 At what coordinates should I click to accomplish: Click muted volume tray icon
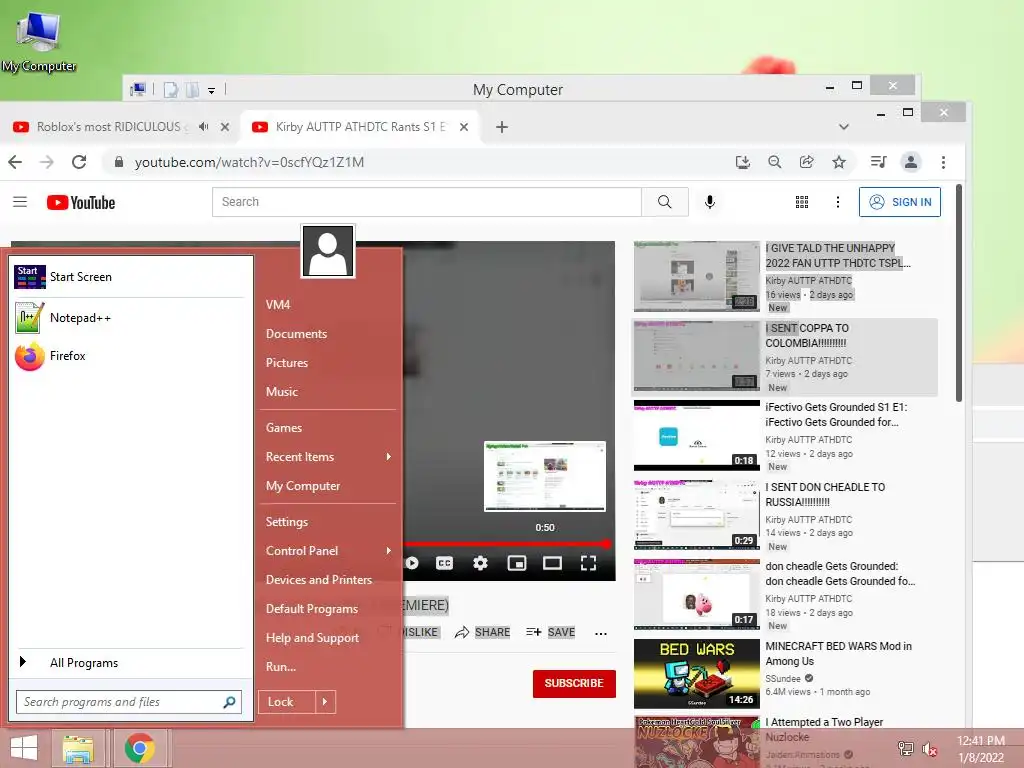[x=930, y=748]
